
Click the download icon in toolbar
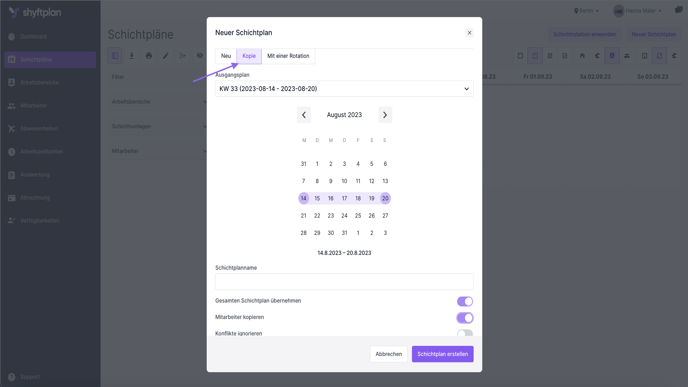point(132,56)
